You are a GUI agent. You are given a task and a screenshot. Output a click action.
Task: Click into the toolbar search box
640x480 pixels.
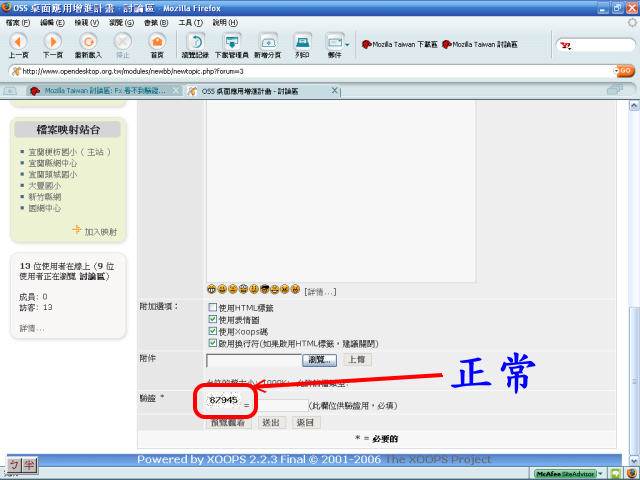[x=602, y=45]
